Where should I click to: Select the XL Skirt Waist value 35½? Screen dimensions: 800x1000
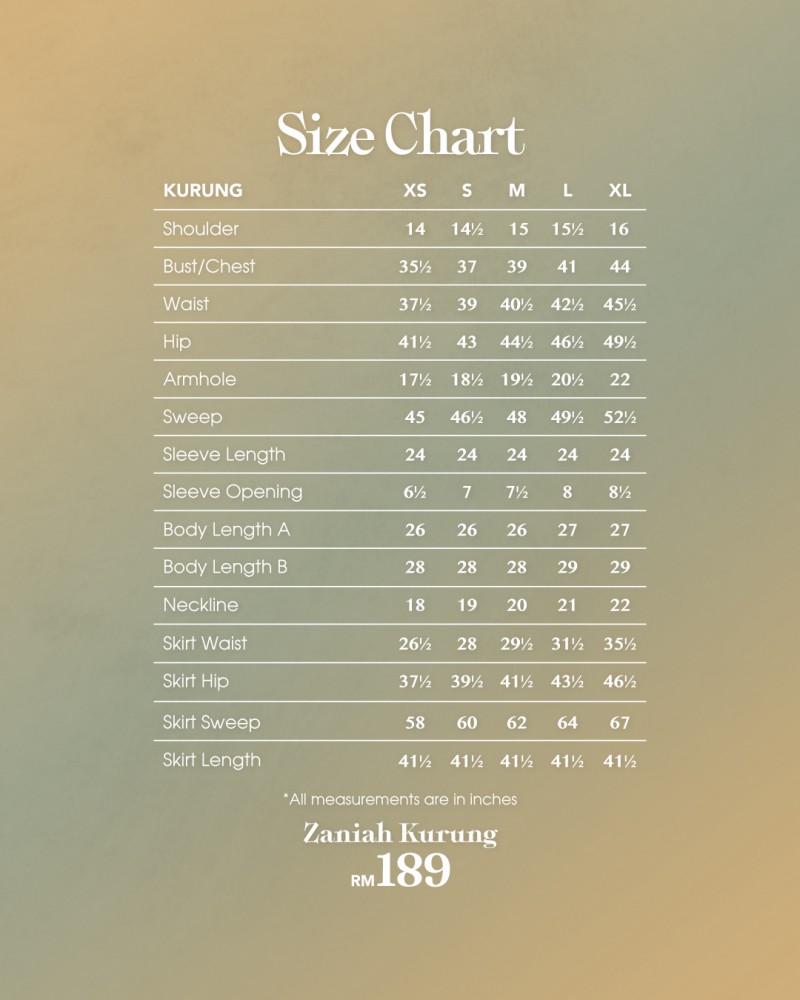click(619, 643)
